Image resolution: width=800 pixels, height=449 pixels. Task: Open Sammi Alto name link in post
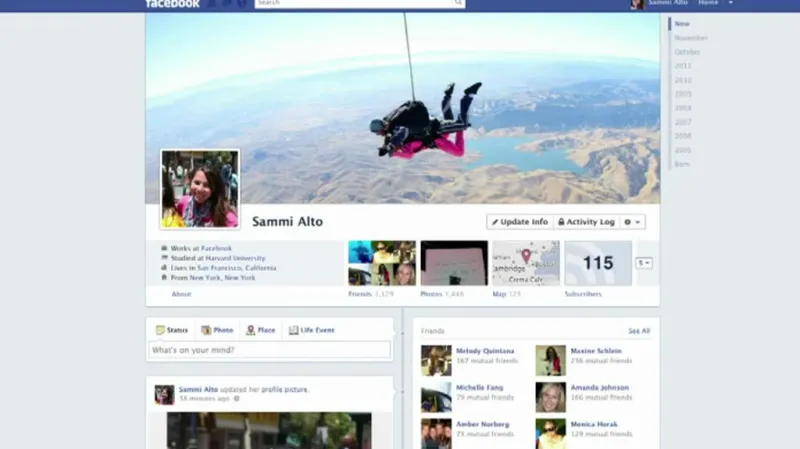click(x=198, y=389)
